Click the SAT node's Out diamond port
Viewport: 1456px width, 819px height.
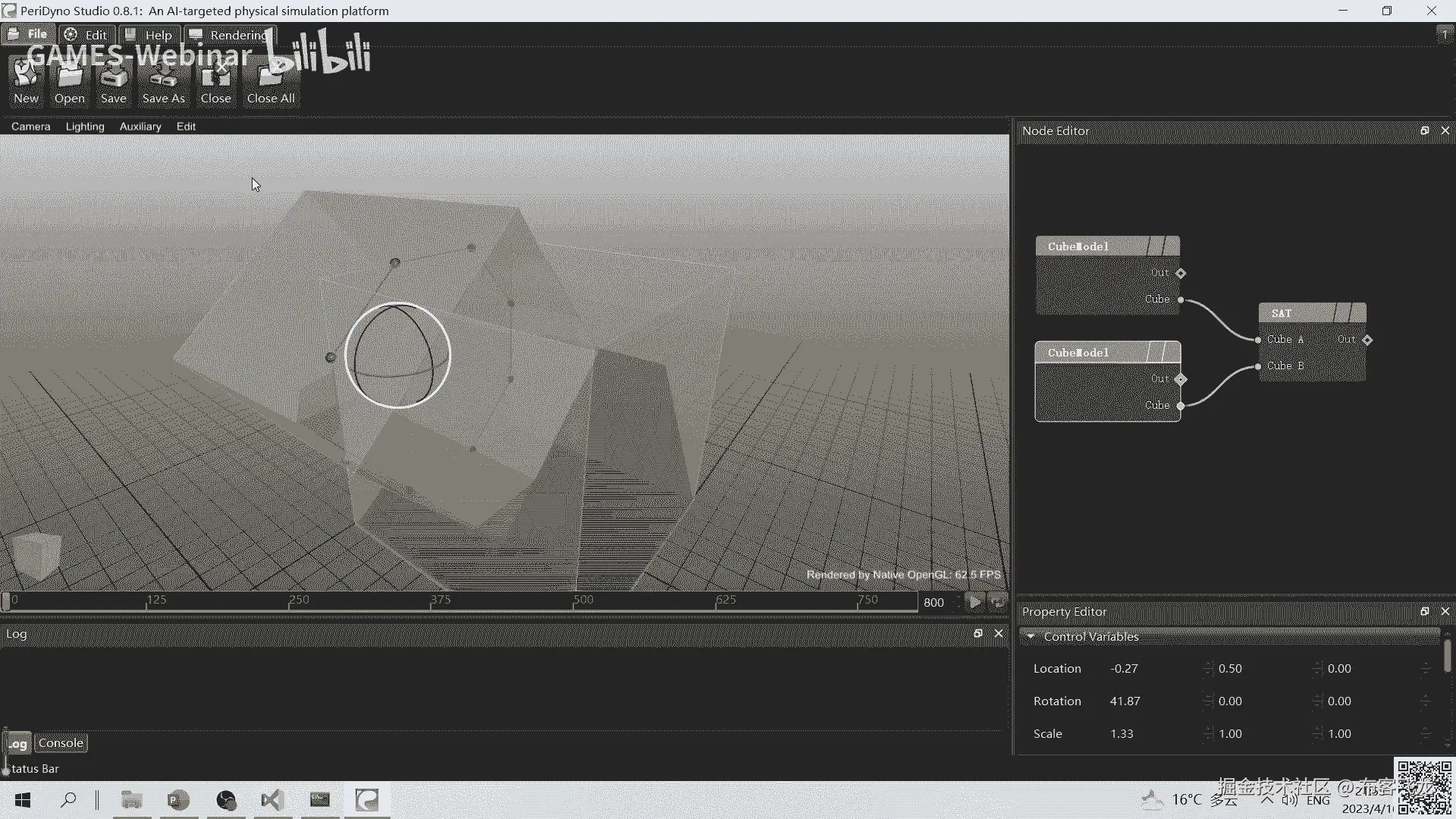coord(1367,340)
